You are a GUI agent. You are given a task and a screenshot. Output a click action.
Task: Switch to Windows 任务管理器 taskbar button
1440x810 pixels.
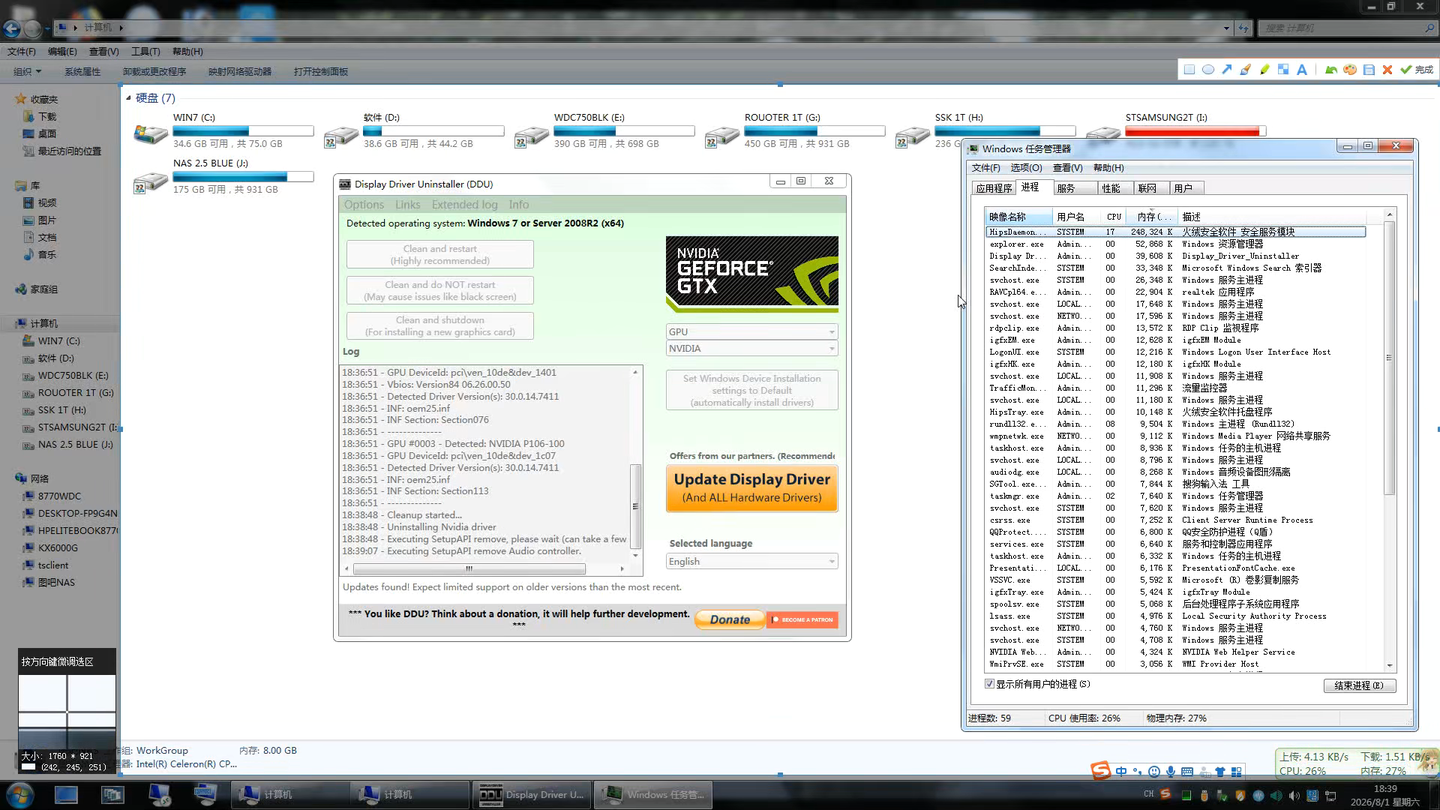654,795
